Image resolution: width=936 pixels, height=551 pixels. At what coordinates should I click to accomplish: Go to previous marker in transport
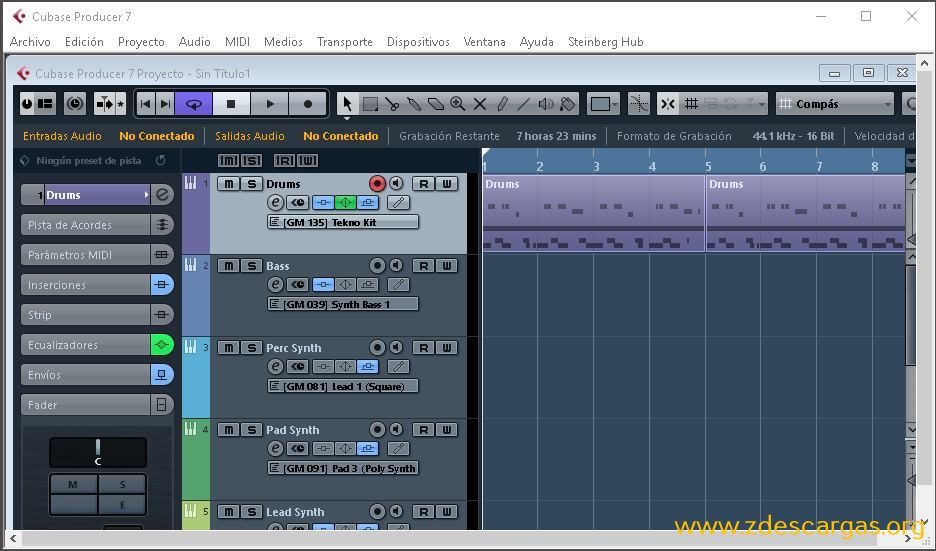tap(145, 104)
